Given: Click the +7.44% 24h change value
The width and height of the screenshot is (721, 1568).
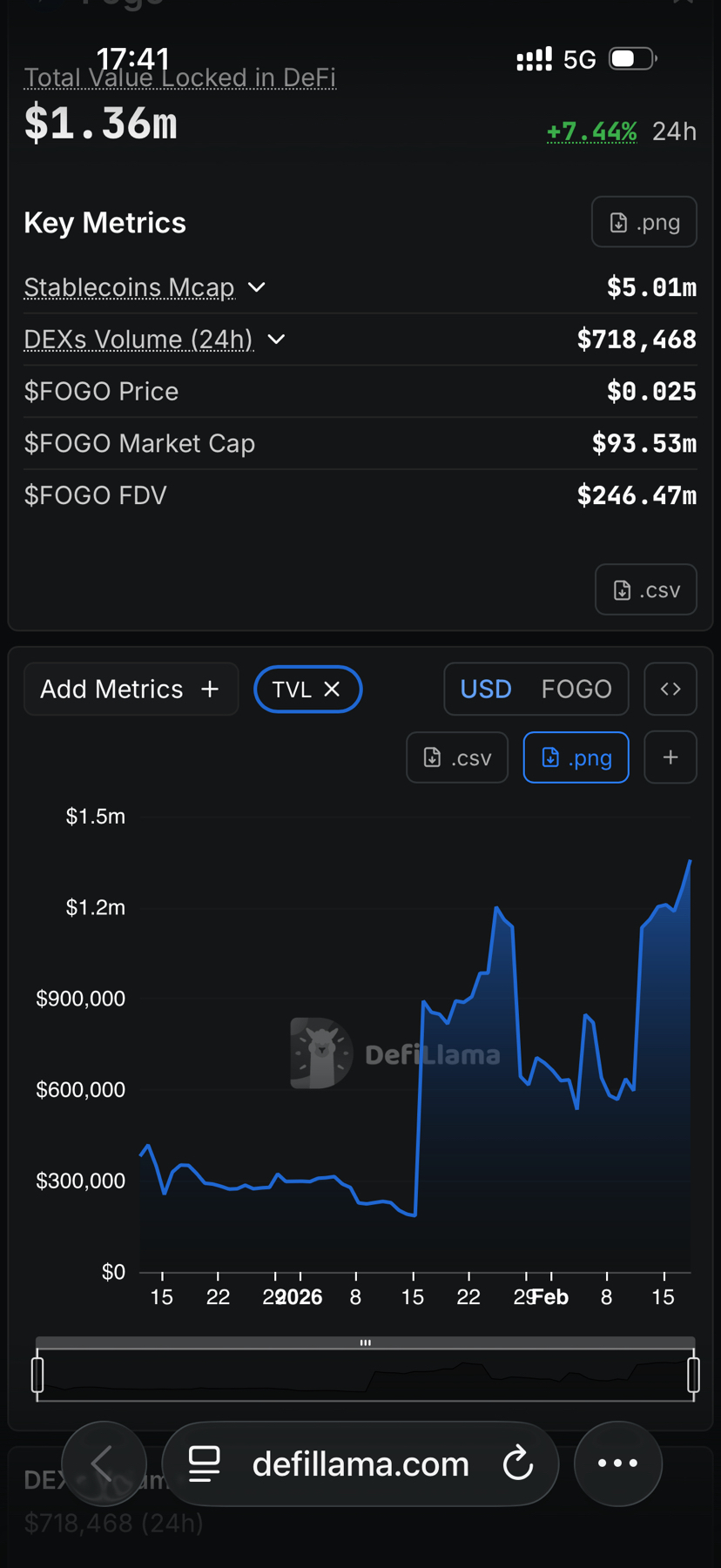Looking at the screenshot, I should 591,131.
